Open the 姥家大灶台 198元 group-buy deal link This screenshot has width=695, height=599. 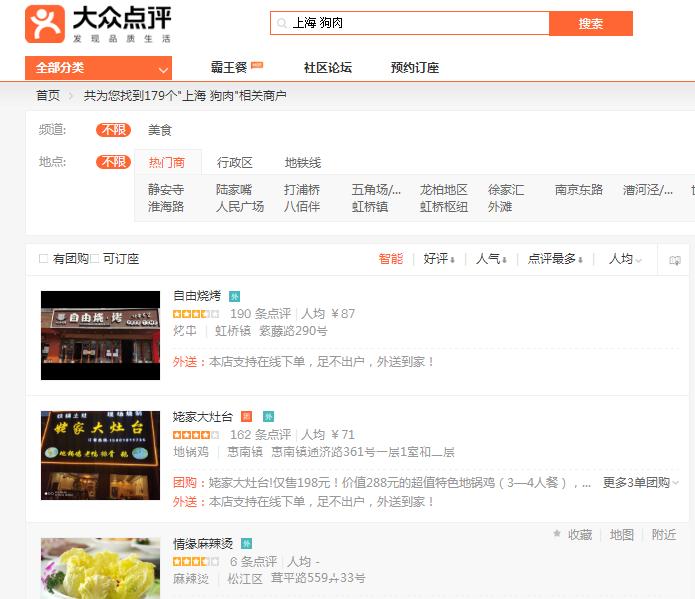(400, 482)
